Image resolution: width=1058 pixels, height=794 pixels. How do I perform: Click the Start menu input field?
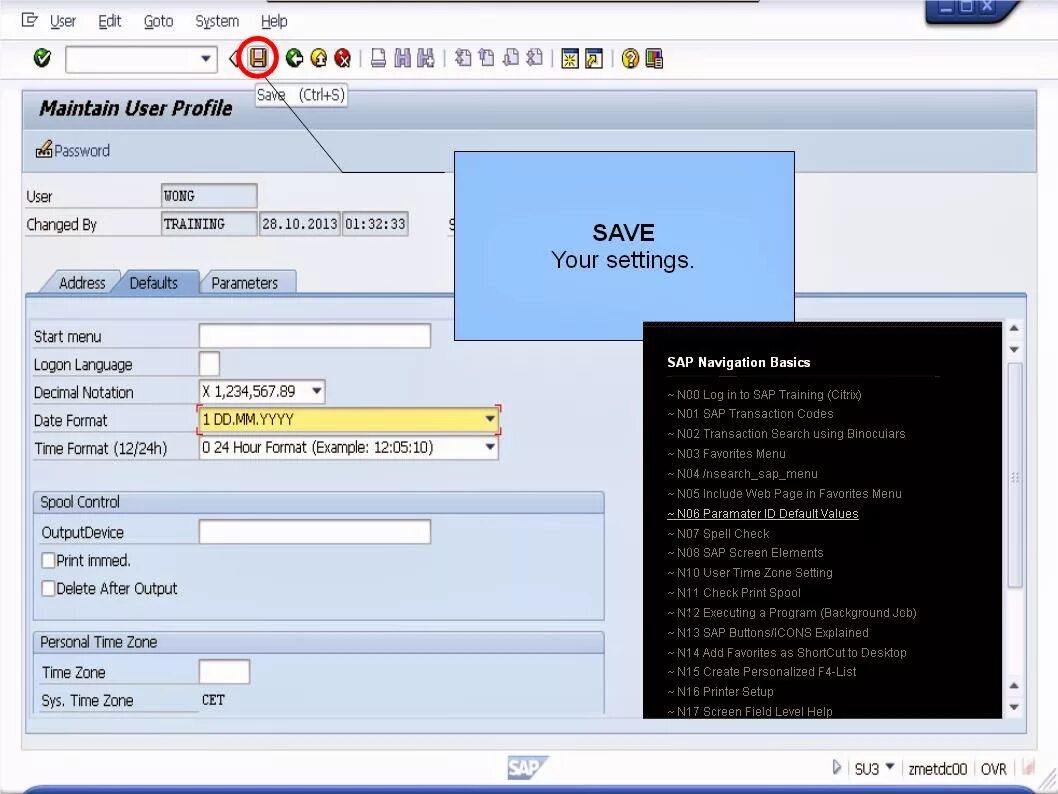pyautogui.click(x=314, y=335)
